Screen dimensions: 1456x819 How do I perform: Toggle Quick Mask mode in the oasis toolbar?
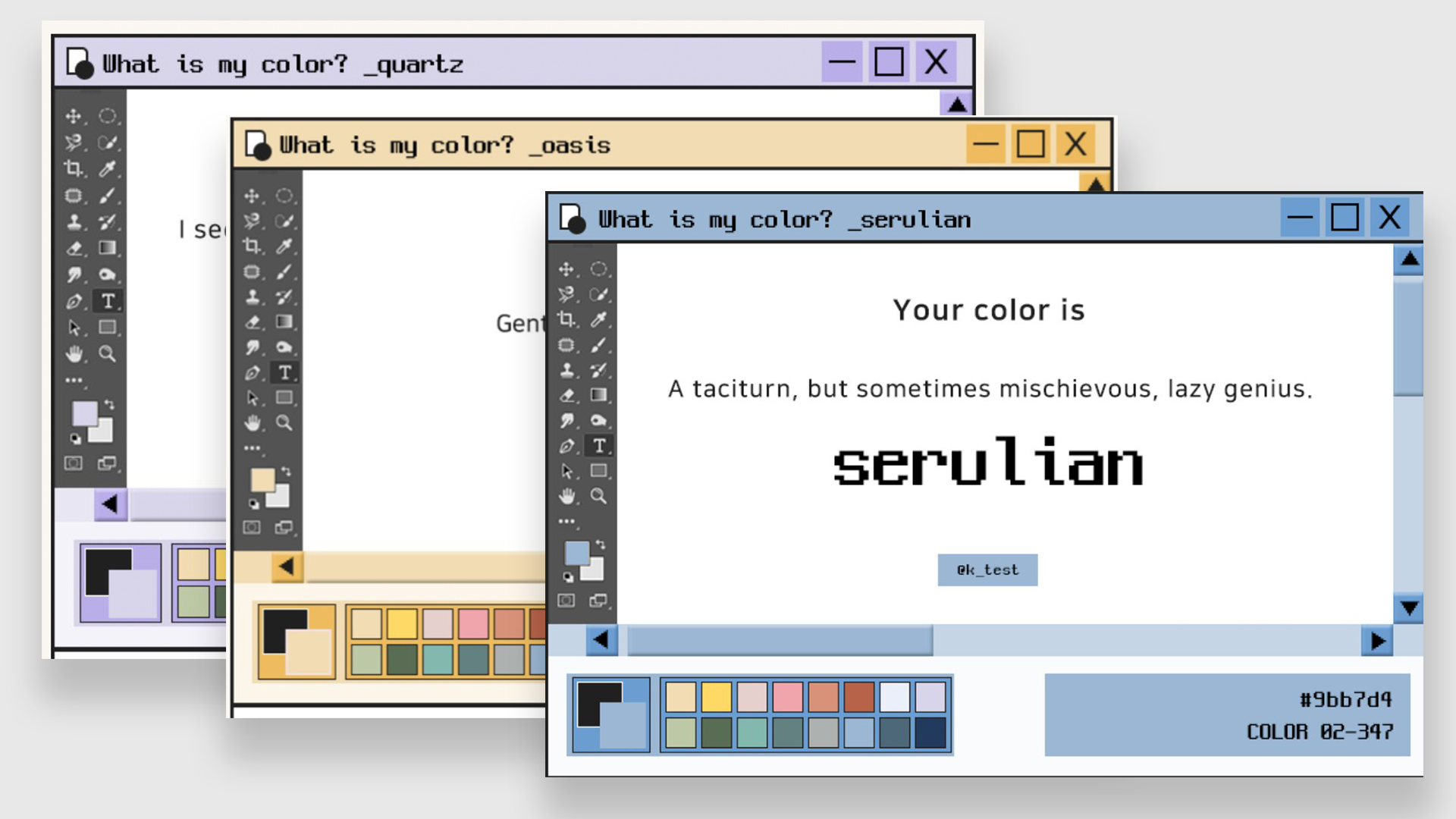coord(253,527)
